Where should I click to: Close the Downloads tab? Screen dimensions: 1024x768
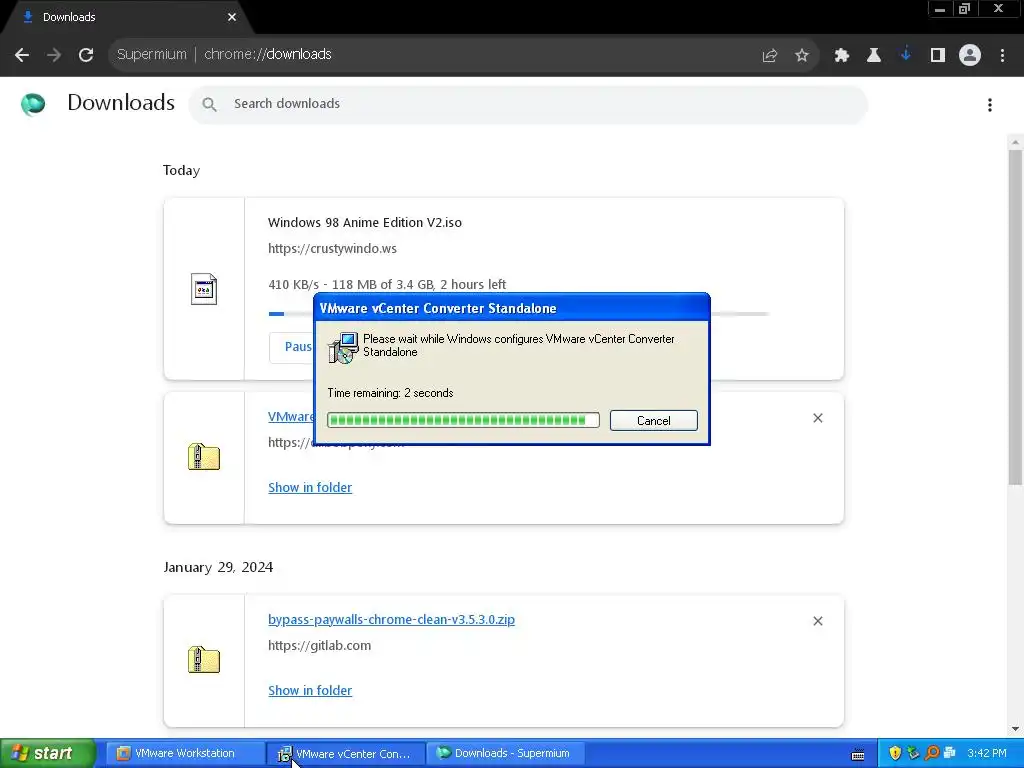(232, 17)
